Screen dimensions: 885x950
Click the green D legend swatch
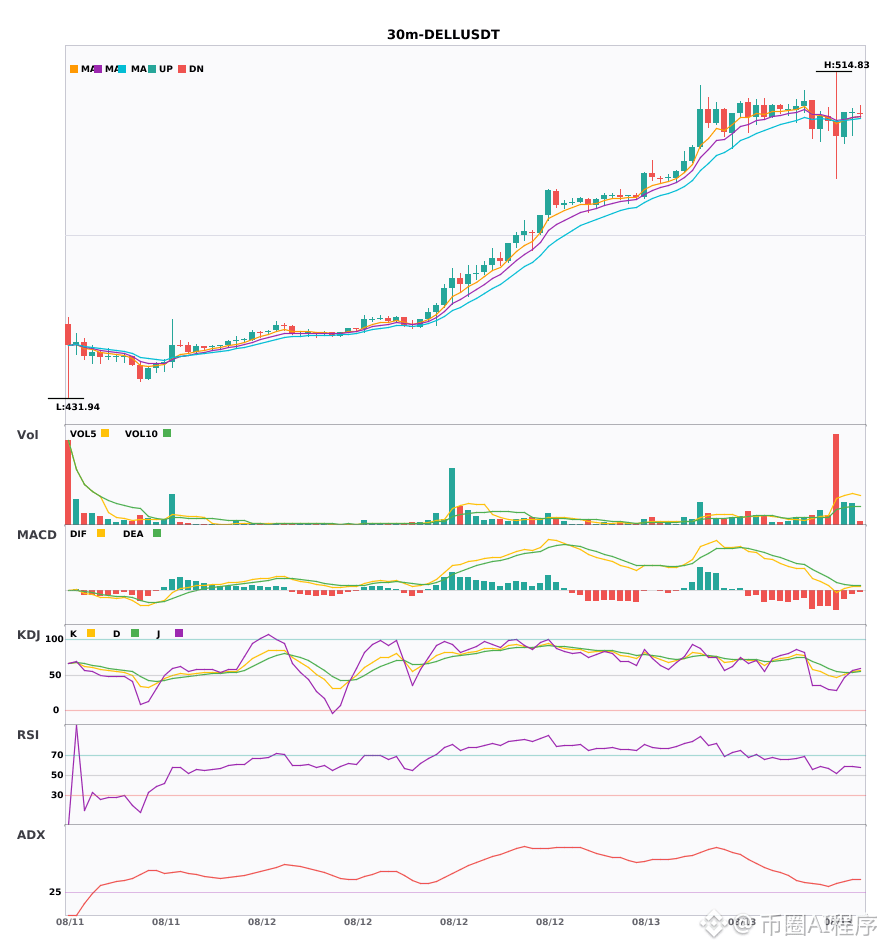coord(135,633)
